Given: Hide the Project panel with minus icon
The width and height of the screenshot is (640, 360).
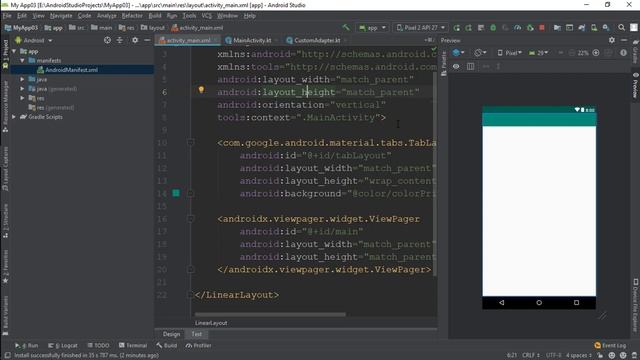Looking at the screenshot, I should 147,40.
